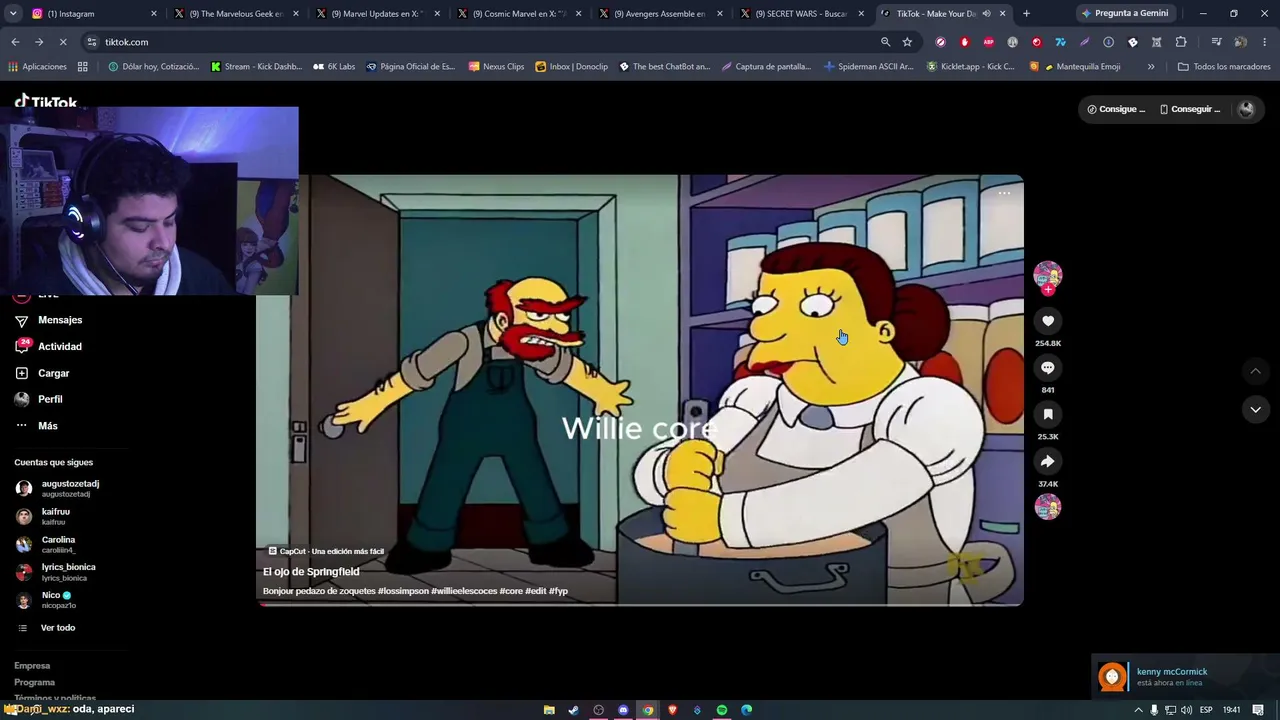Switch to the Instagram tab
The image size is (1280, 720).
click(x=92, y=14)
